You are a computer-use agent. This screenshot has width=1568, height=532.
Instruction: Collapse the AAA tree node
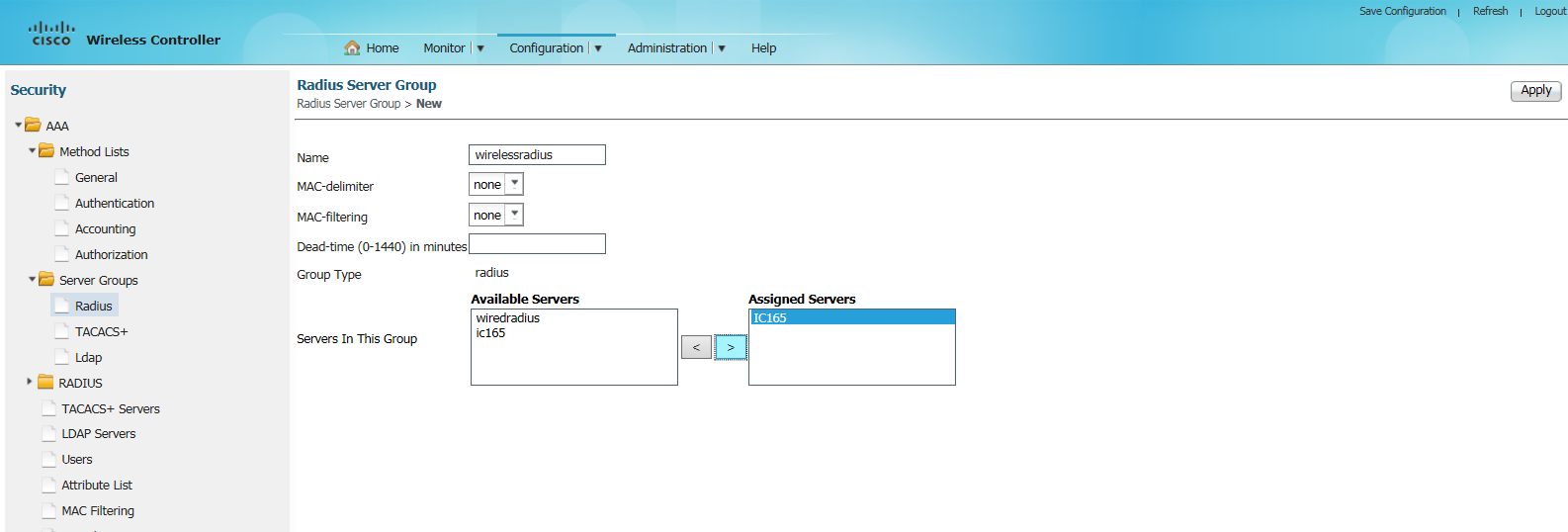18,126
